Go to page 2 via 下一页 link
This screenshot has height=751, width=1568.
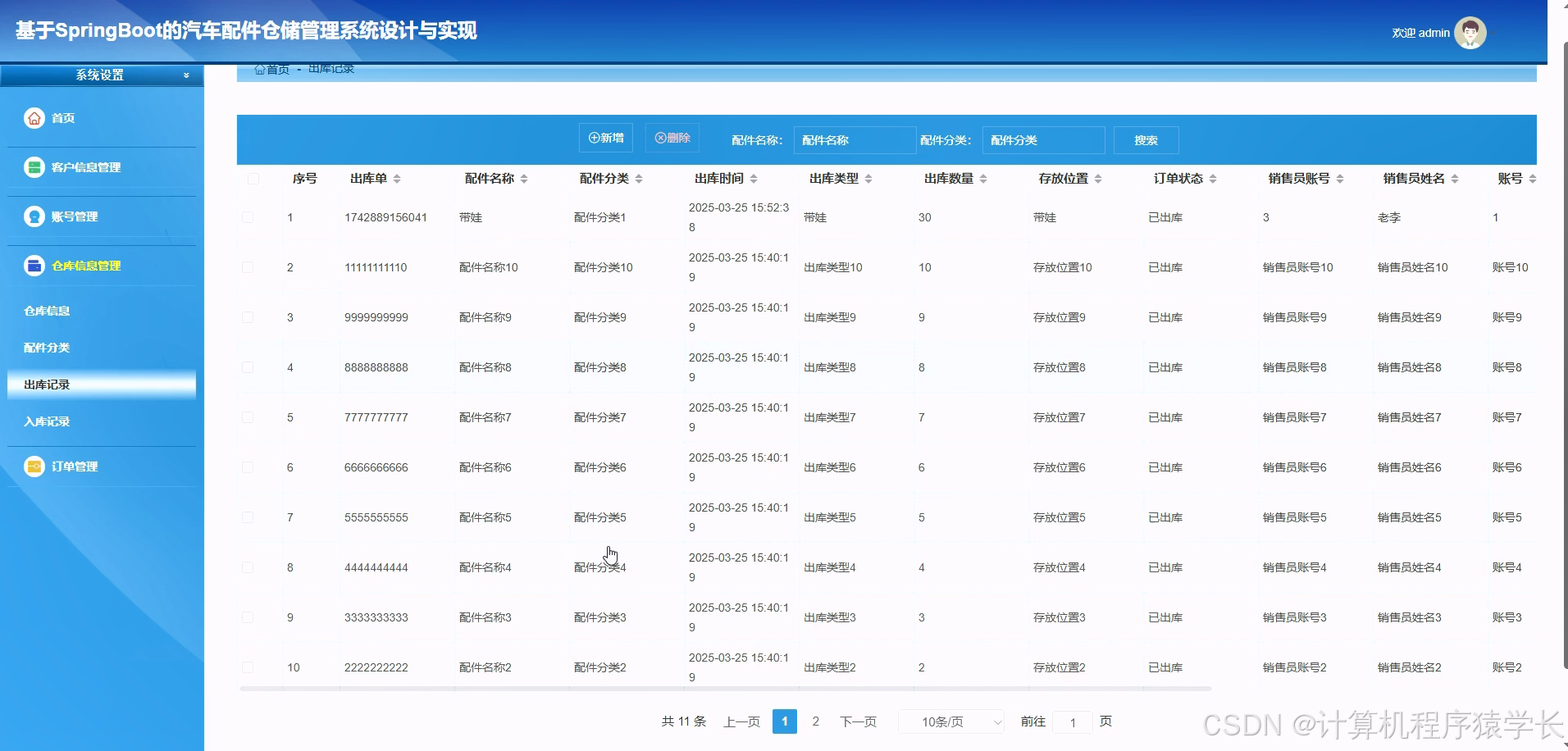coord(857,721)
